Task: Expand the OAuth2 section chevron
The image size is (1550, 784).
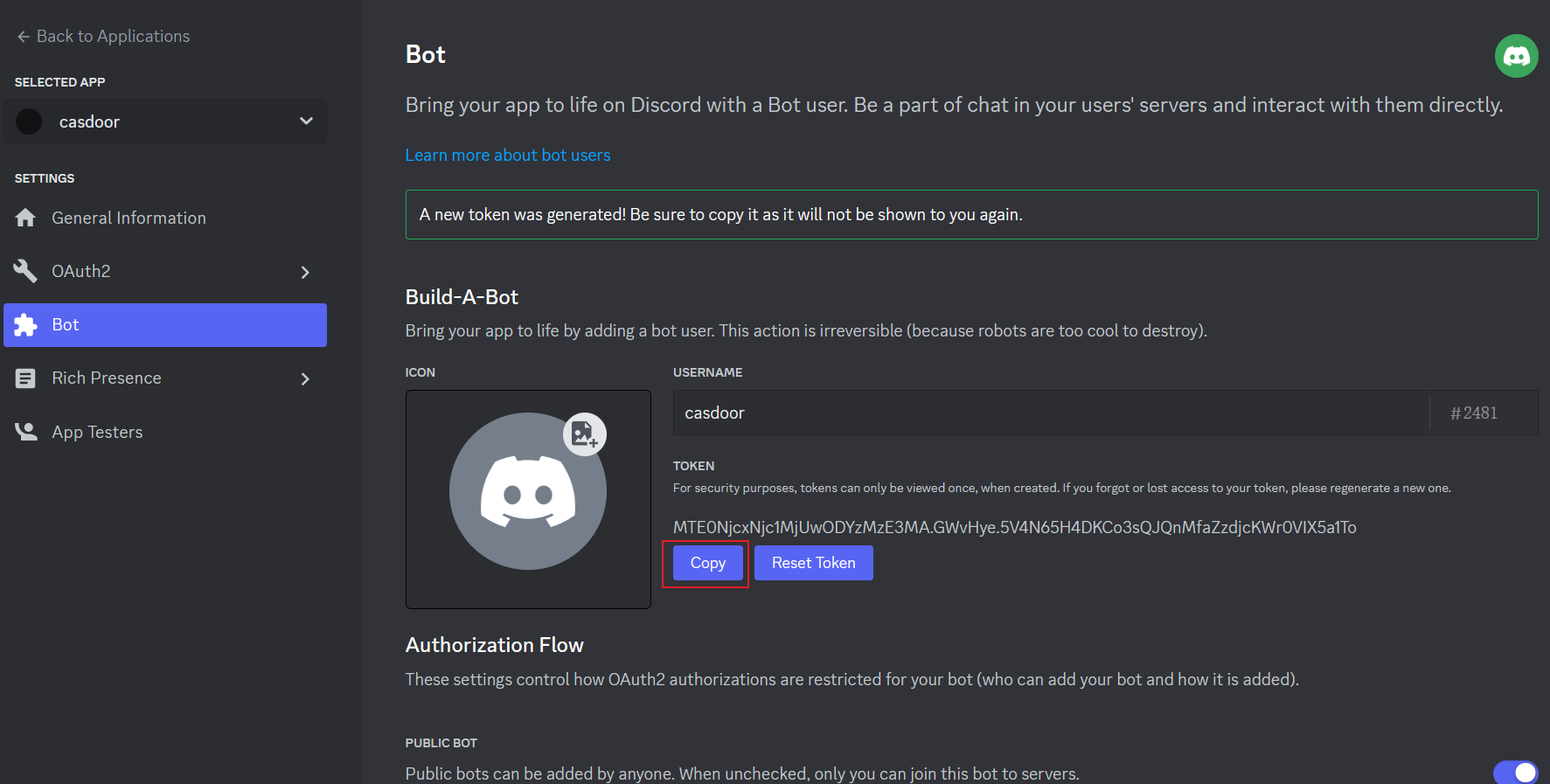Action: (305, 272)
